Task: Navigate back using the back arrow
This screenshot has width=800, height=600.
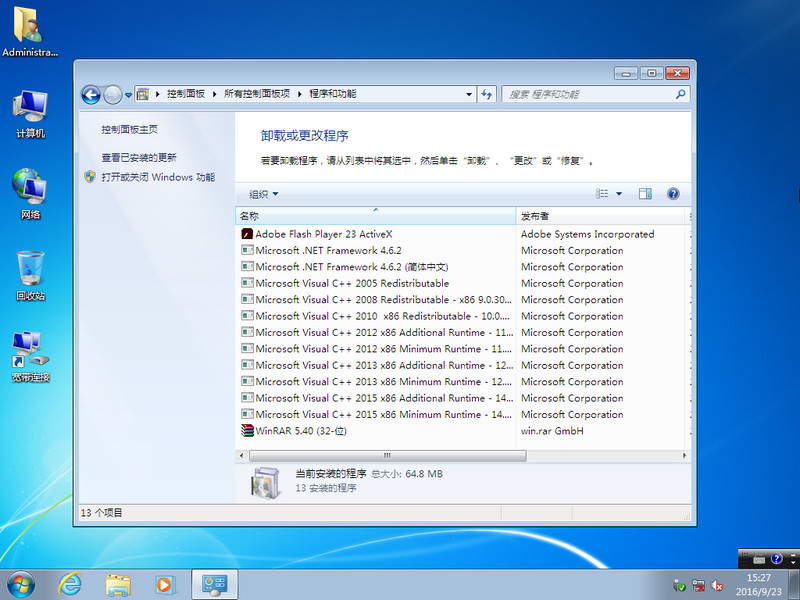Action: click(x=90, y=93)
